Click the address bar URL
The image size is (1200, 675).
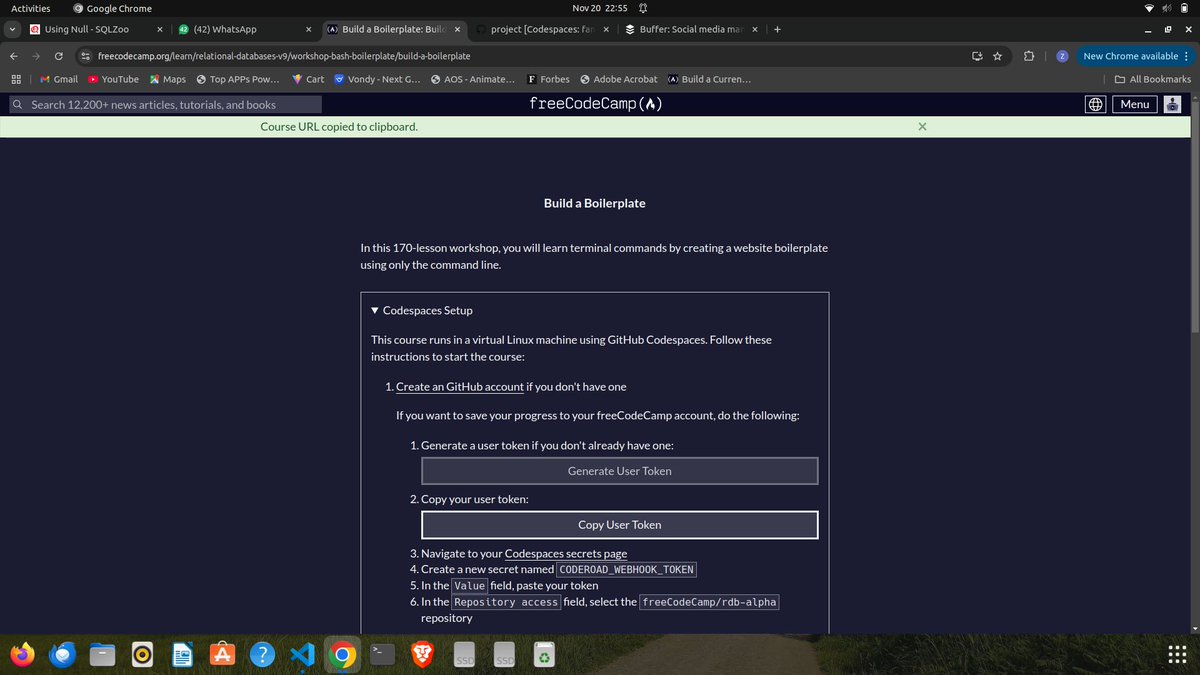click(x=284, y=56)
